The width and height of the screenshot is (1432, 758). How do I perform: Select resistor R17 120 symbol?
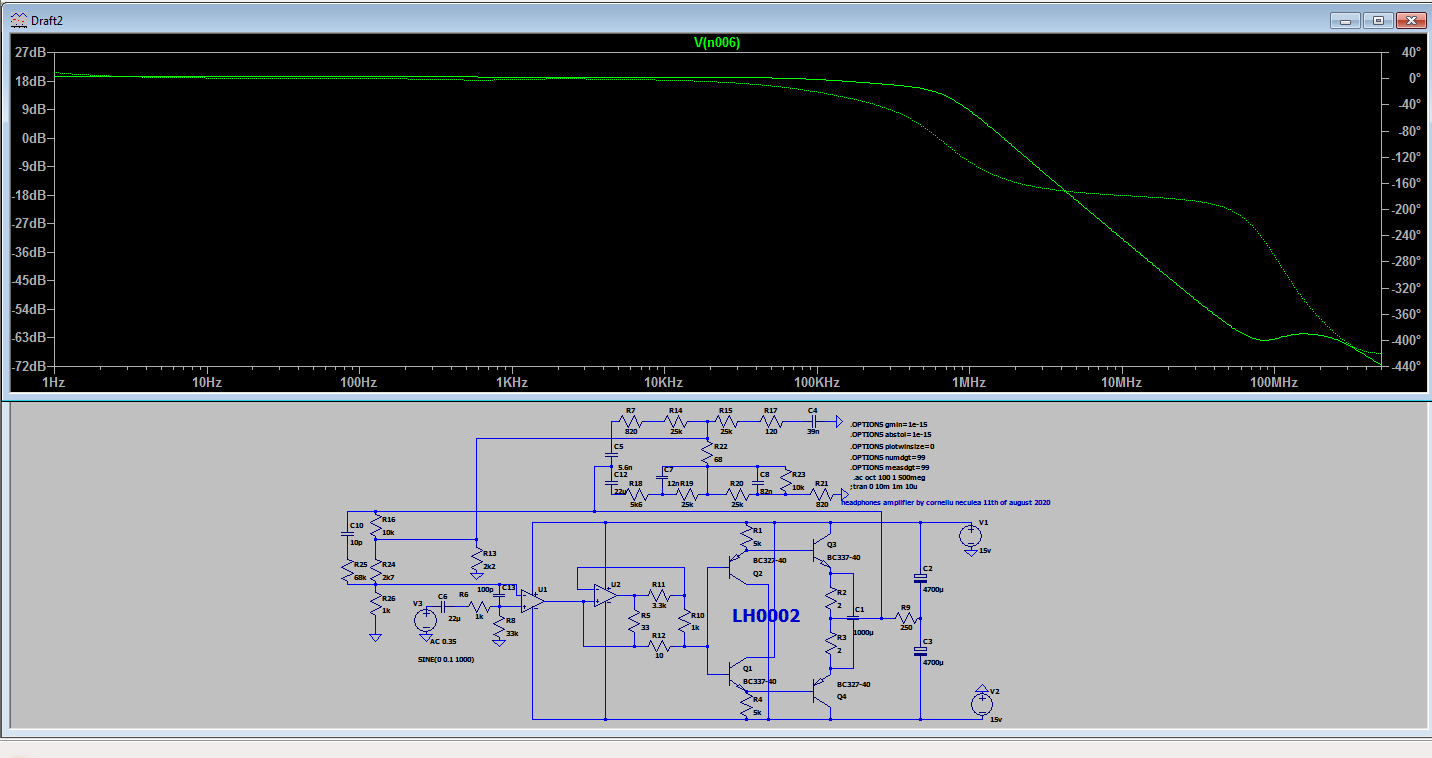point(770,421)
